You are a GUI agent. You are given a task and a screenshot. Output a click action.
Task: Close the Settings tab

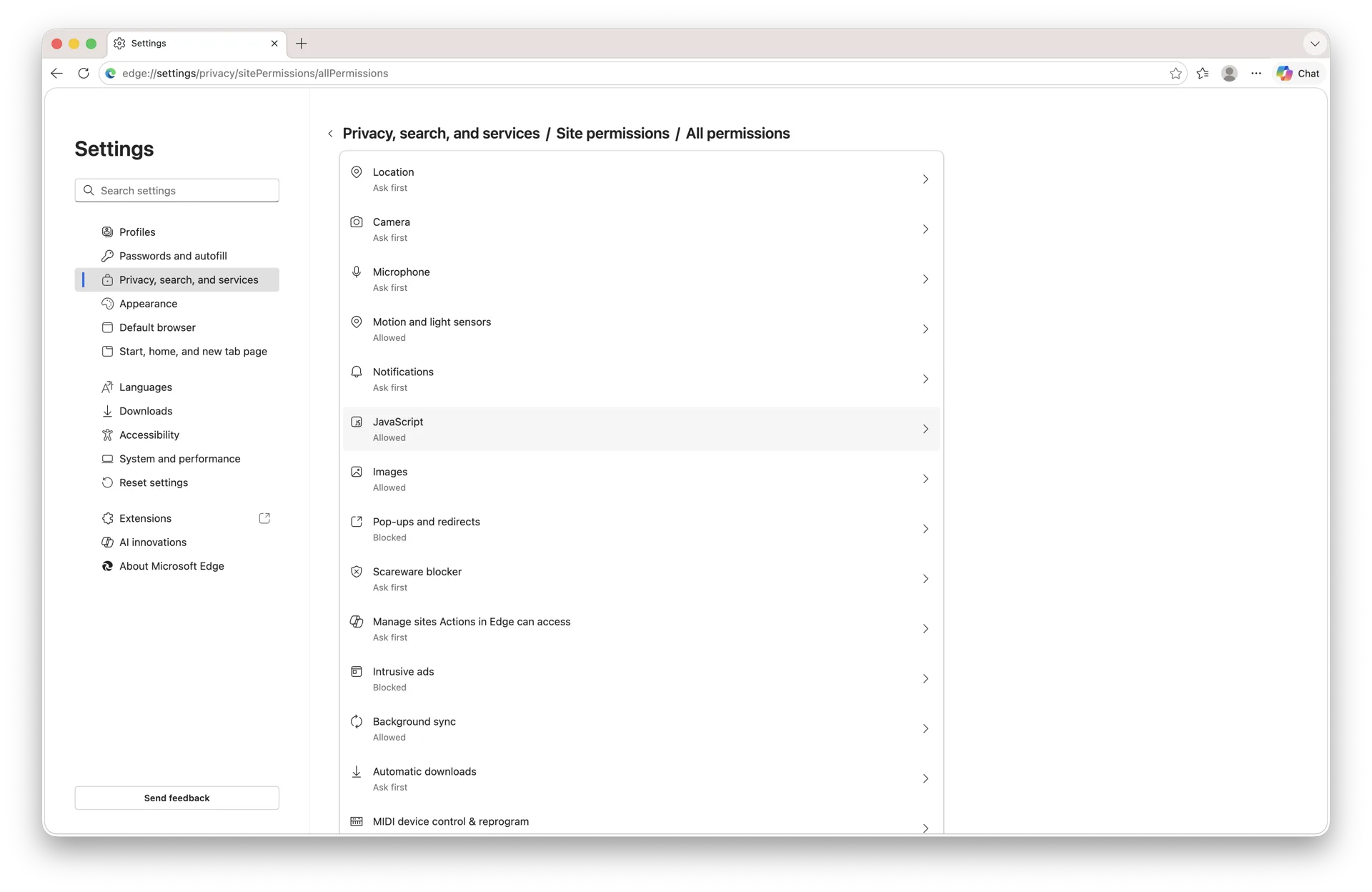(x=274, y=44)
